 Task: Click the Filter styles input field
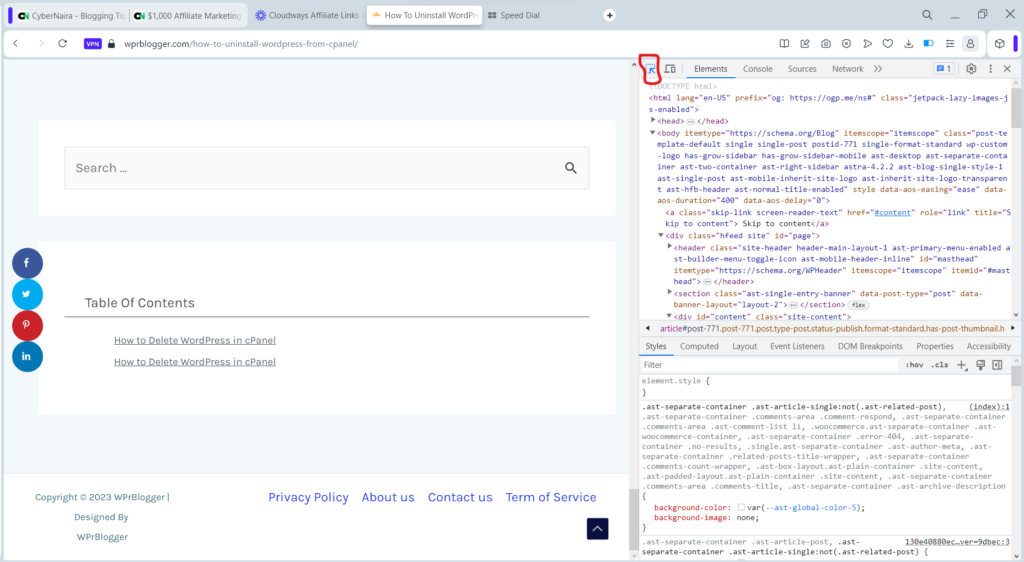(x=760, y=365)
